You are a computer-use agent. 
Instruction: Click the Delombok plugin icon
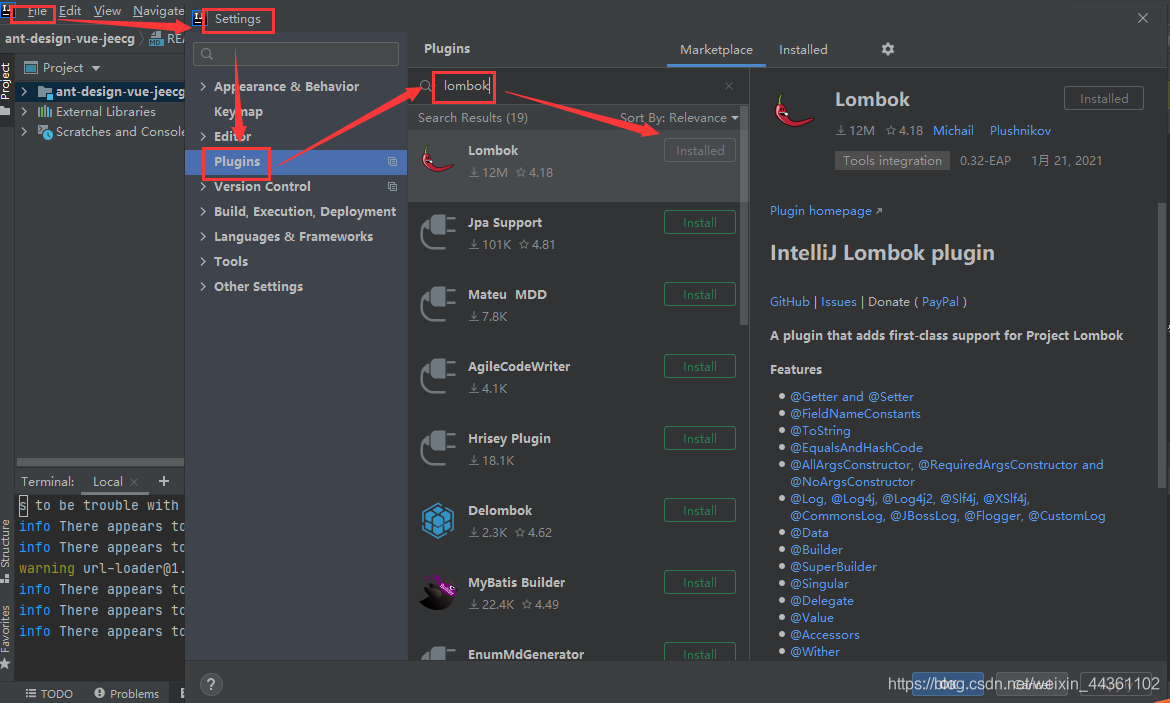point(437,520)
